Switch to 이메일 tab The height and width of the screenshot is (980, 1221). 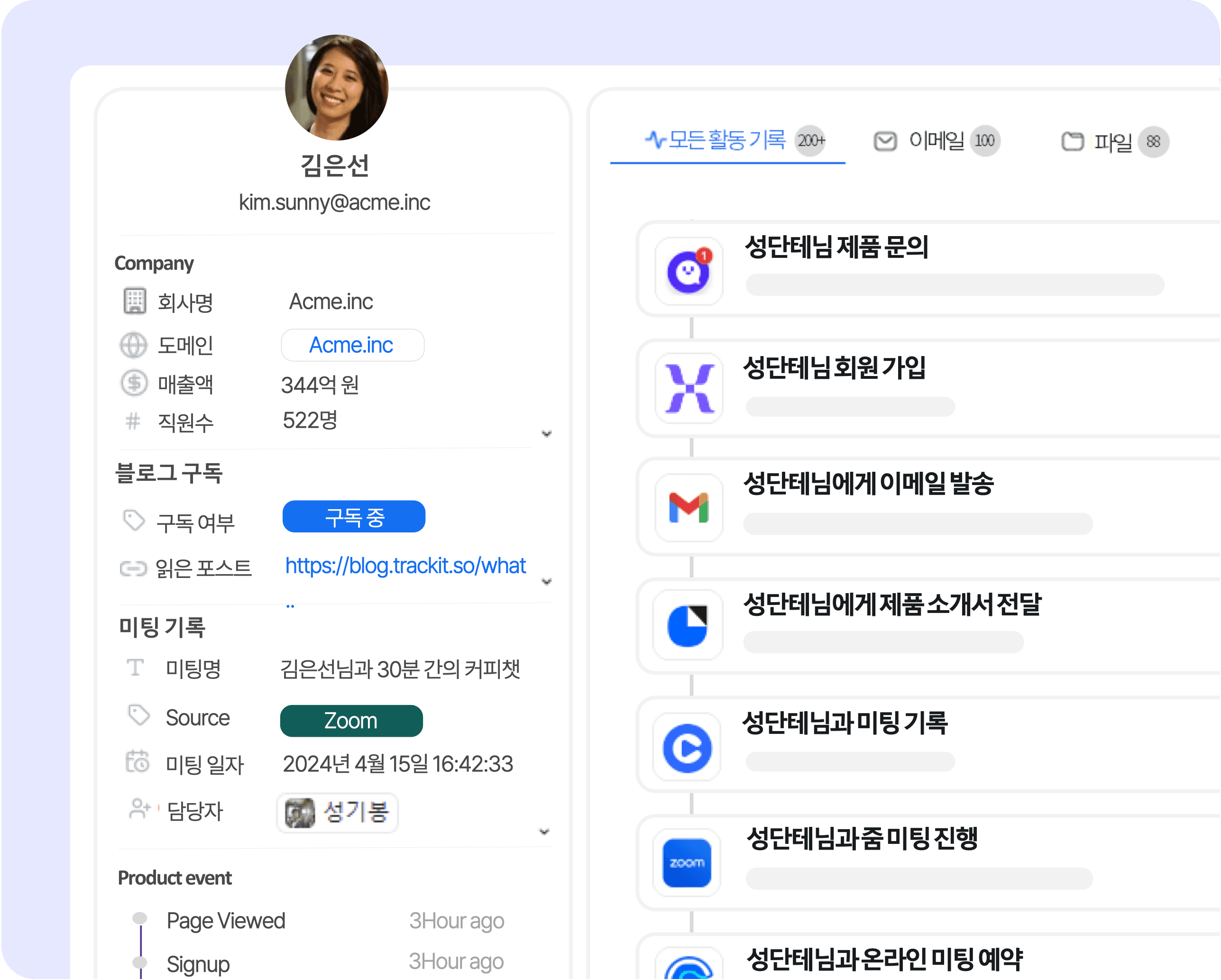[x=936, y=142]
